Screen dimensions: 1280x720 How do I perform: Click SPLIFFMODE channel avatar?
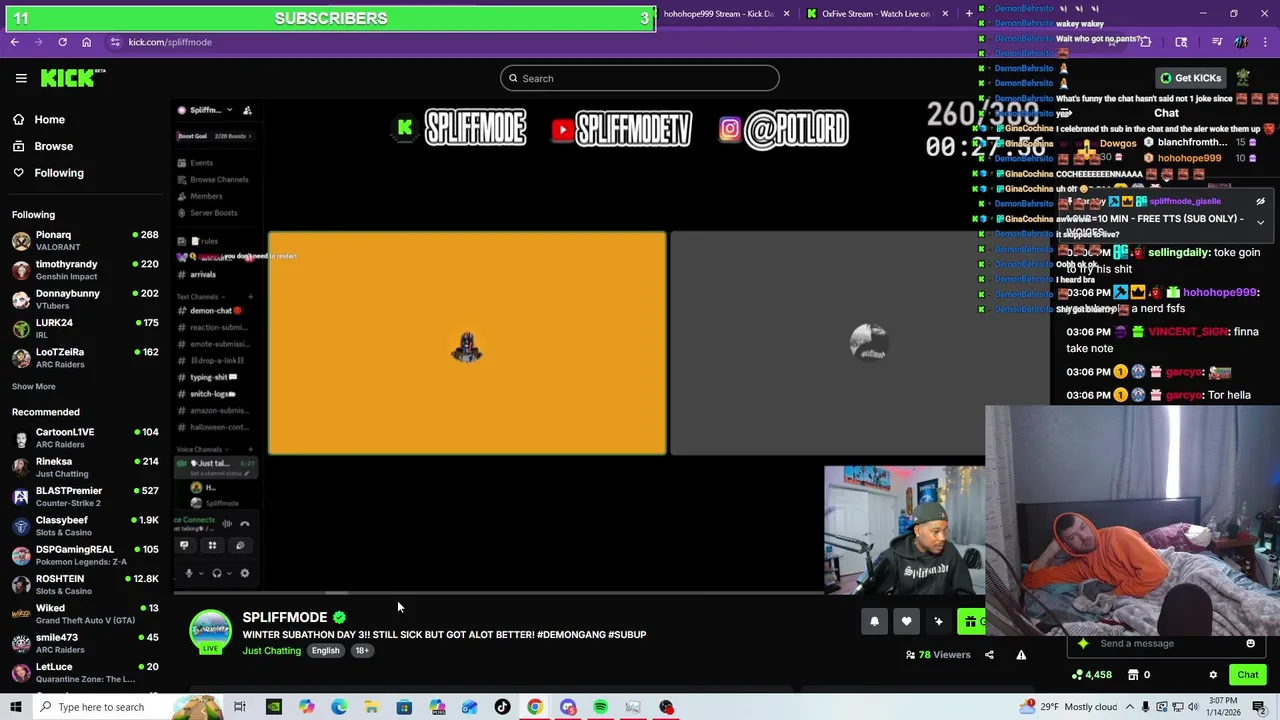coord(210,632)
